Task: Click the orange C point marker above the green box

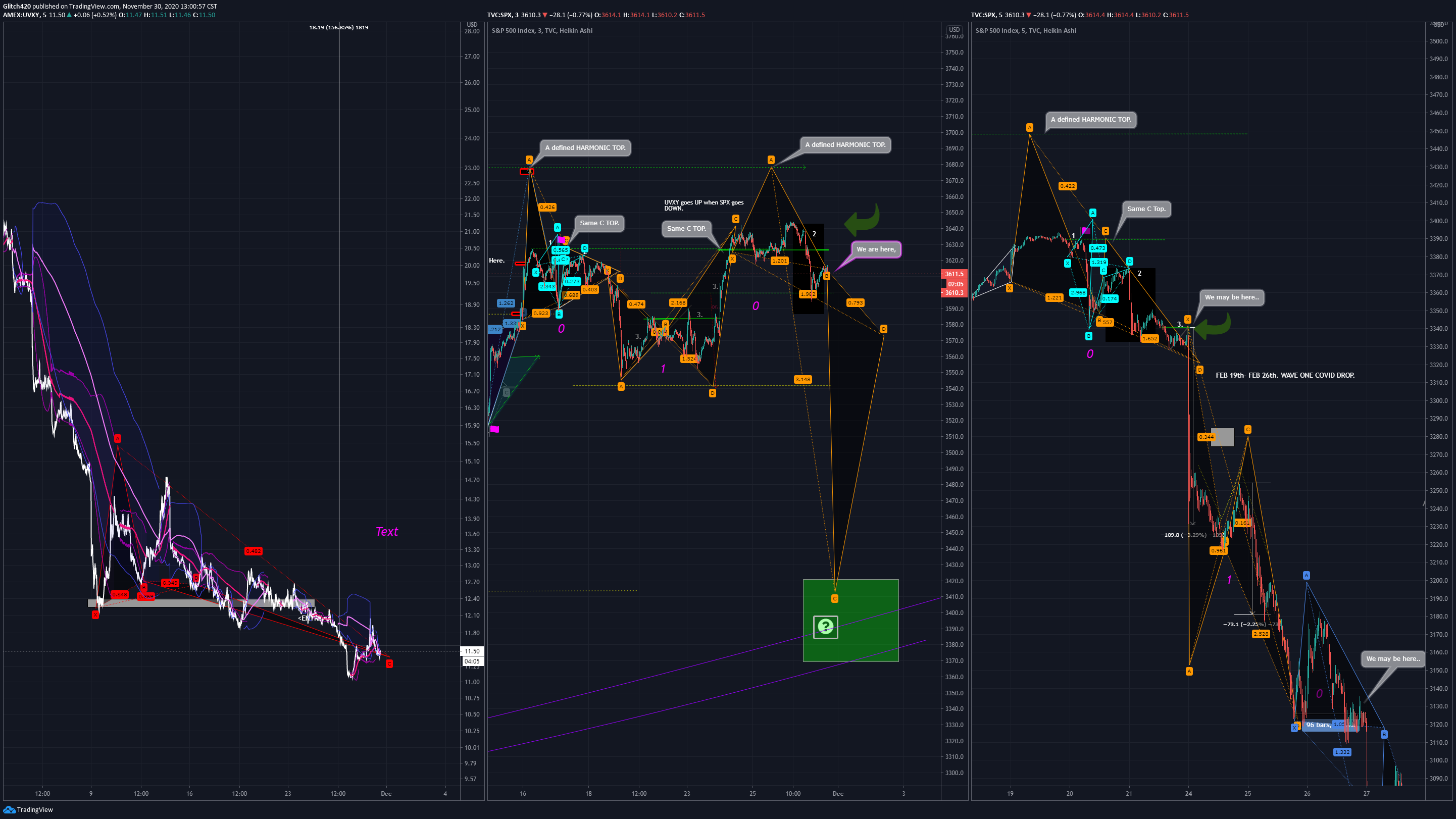Action: click(x=835, y=598)
